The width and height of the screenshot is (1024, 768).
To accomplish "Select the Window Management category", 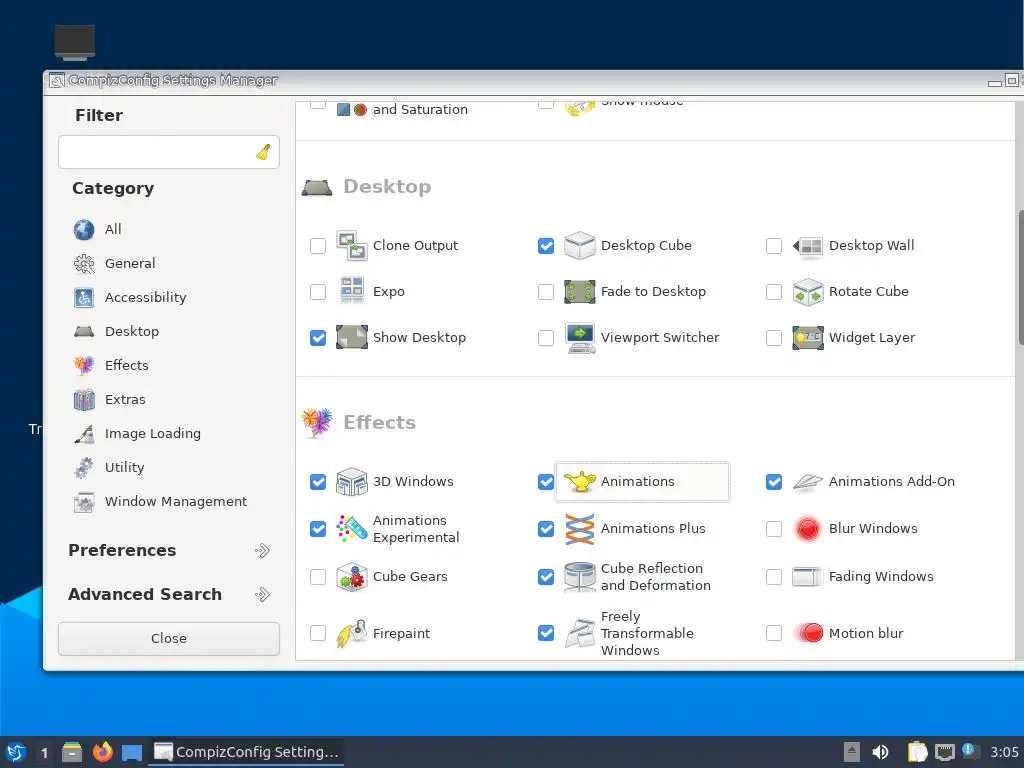I will pos(160,502).
